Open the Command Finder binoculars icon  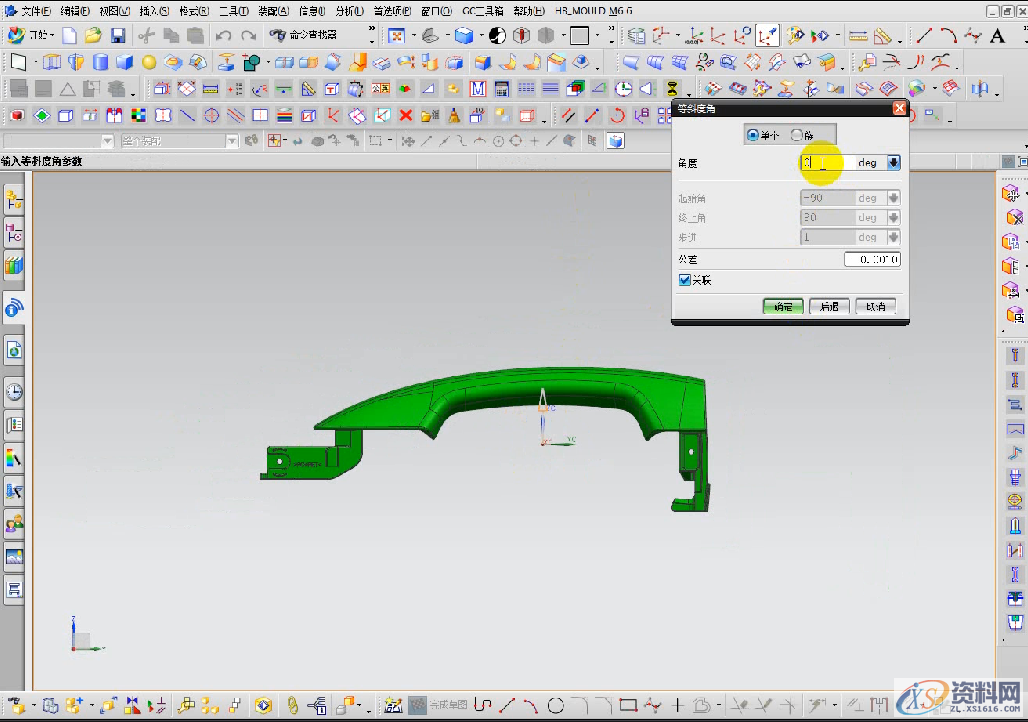pyautogui.click(x=277, y=36)
